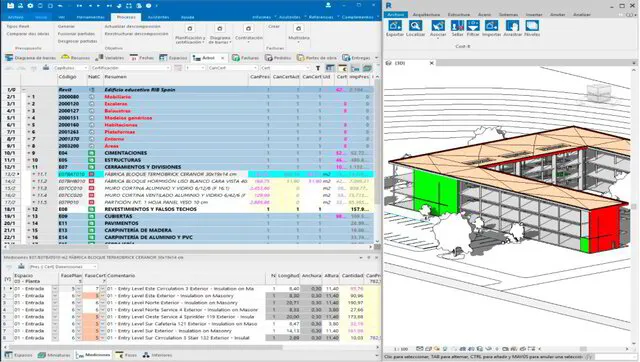Switch to the Fases bottom tab

click(x=127, y=355)
